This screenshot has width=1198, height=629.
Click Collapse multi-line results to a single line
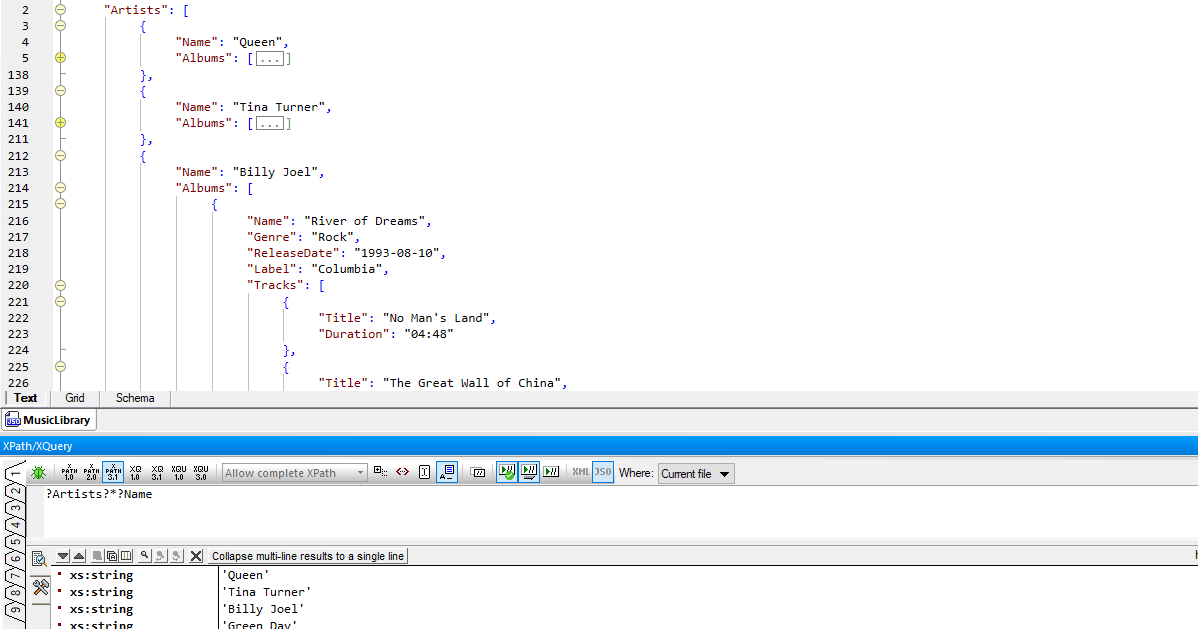click(307, 556)
